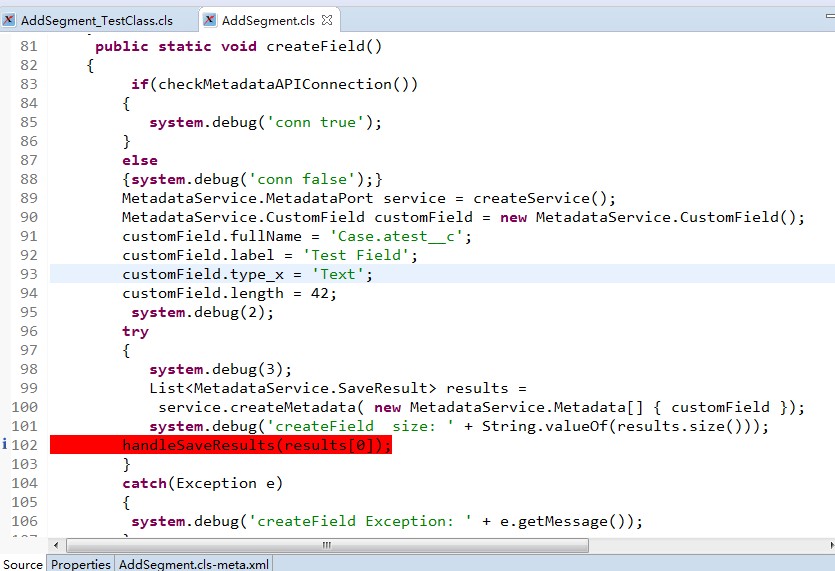This screenshot has width=835, height=571.
Task: Click 'catch(Exception e)' on line 104
Action: coord(203,483)
